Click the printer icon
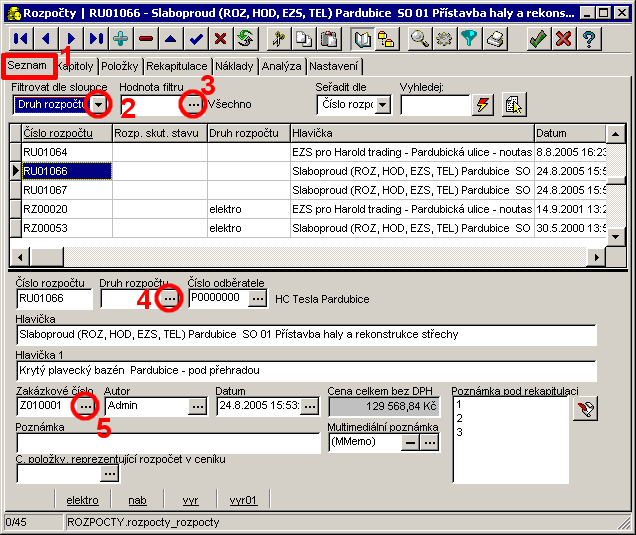Image resolution: width=636 pixels, height=535 pixels. (x=494, y=39)
